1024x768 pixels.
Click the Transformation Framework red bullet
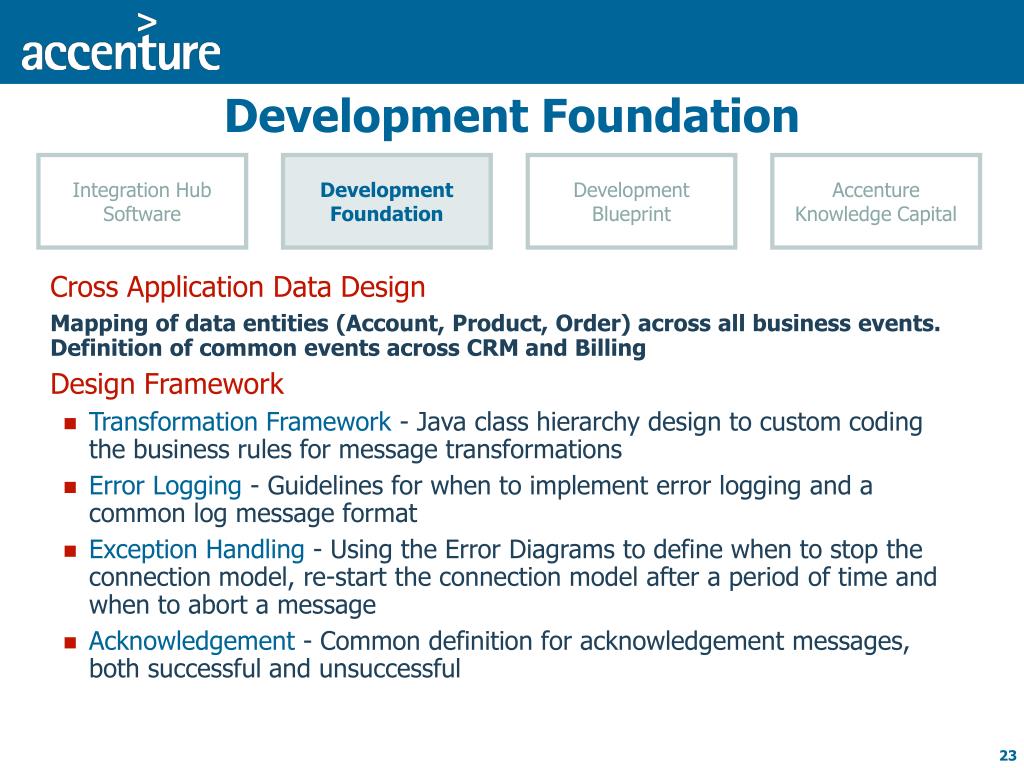point(71,423)
